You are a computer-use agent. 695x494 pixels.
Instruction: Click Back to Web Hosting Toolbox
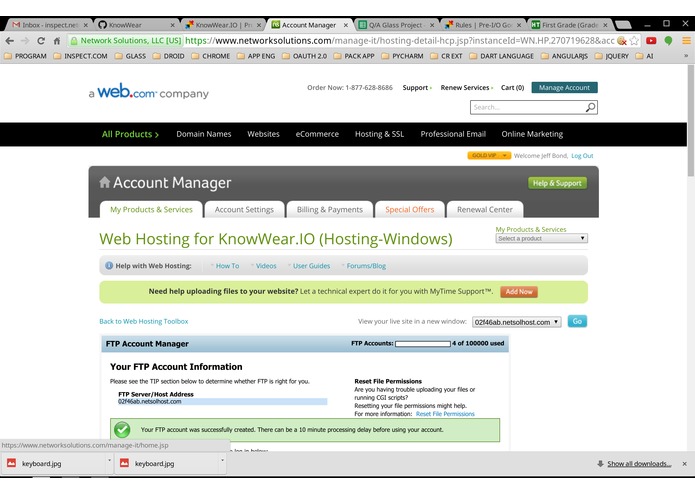point(144,321)
